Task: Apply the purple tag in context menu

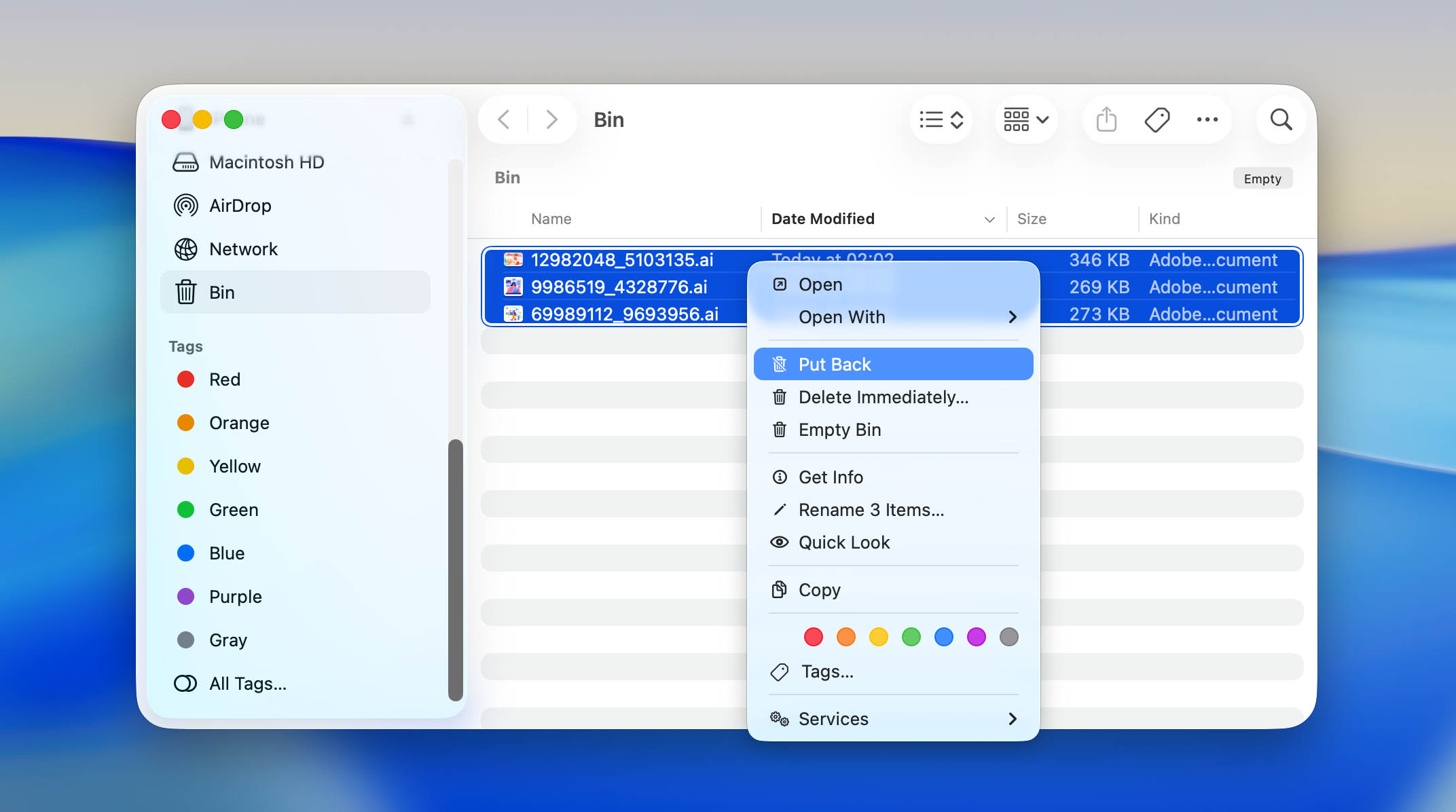Action: click(x=976, y=637)
